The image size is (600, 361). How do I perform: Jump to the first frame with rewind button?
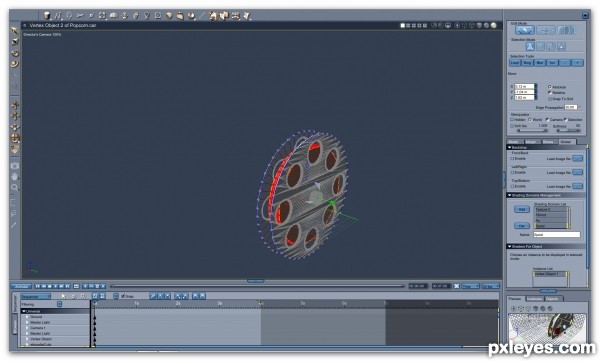[x=38, y=286]
